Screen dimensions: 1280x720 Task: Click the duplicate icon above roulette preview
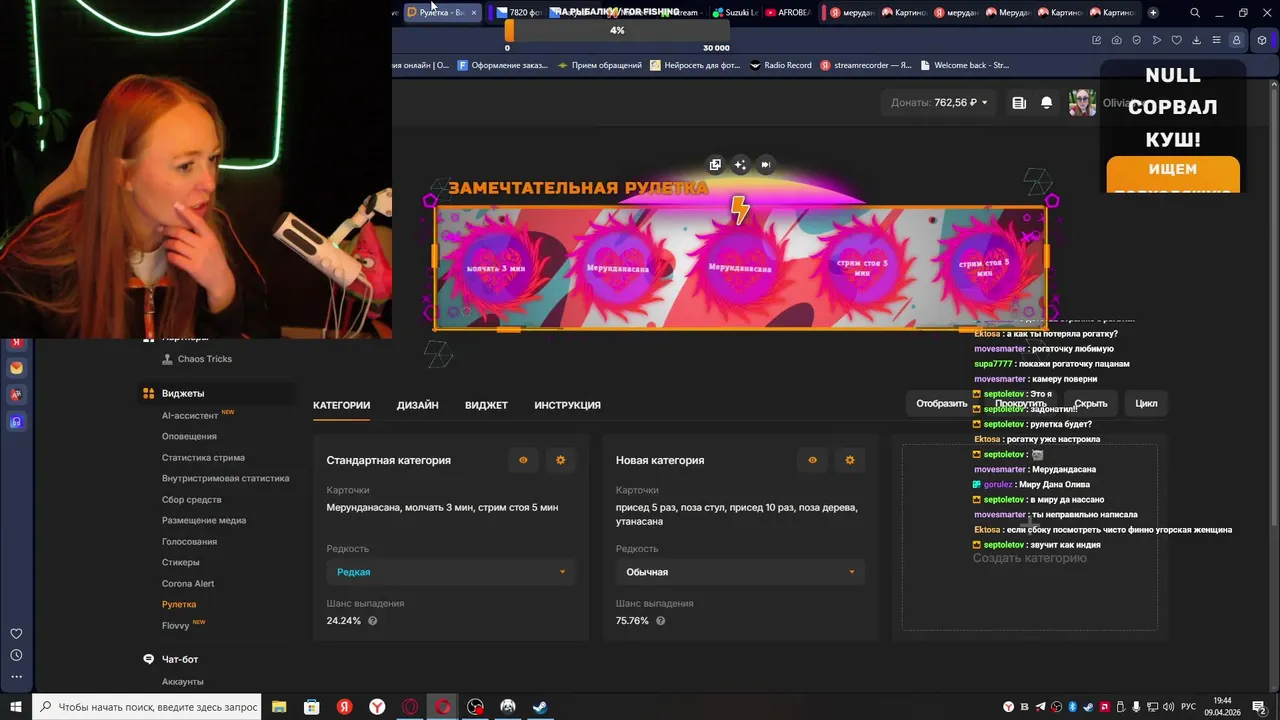point(715,165)
